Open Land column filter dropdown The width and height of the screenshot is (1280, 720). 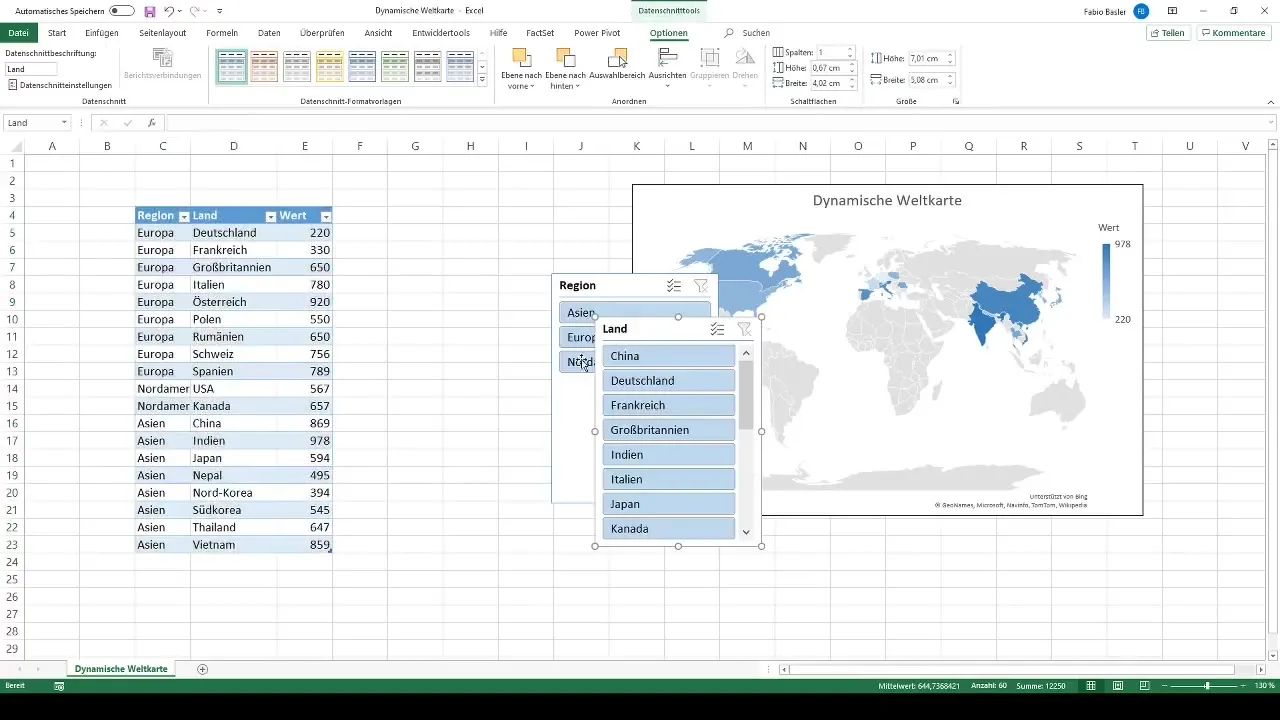[271, 216]
